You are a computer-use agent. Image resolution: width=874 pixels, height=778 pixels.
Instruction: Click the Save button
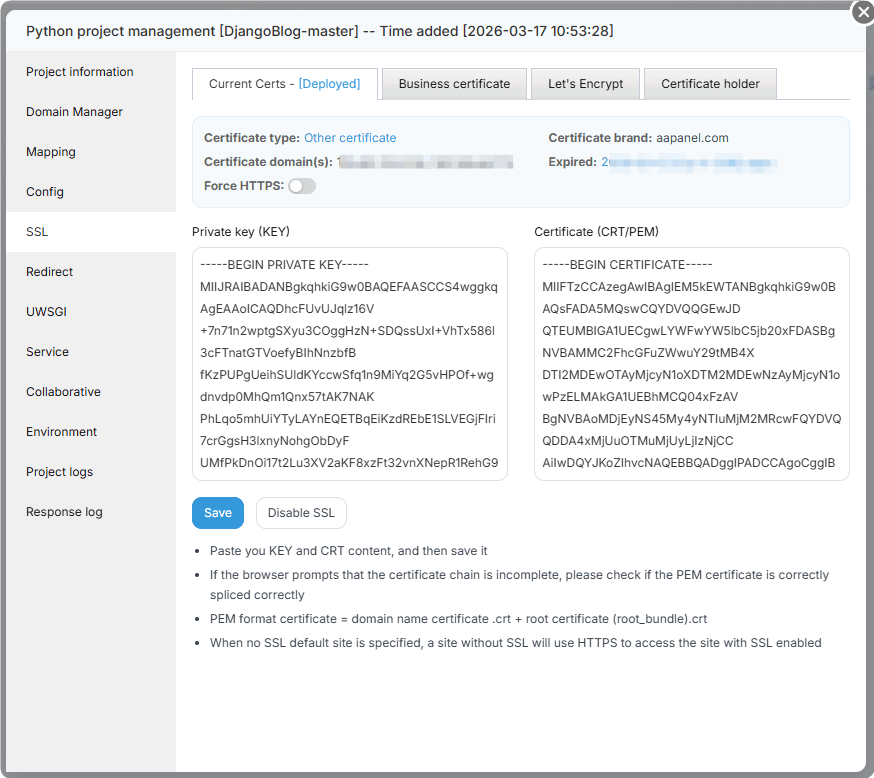tap(218, 513)
